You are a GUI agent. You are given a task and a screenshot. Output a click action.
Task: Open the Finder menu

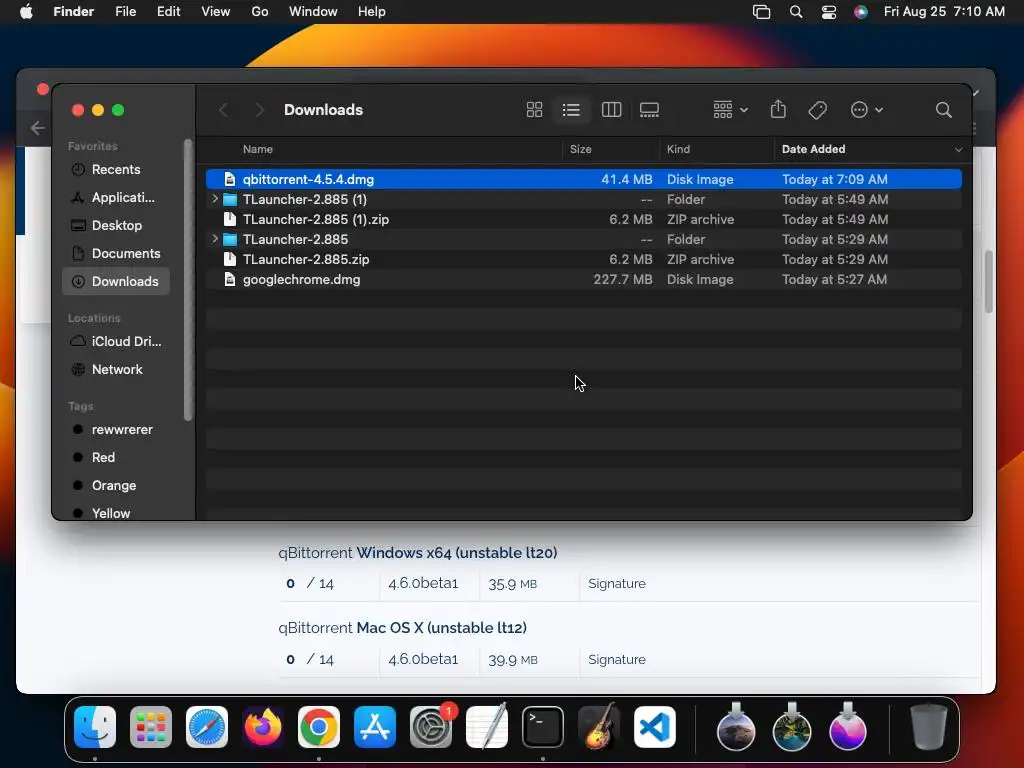[74, 12]
